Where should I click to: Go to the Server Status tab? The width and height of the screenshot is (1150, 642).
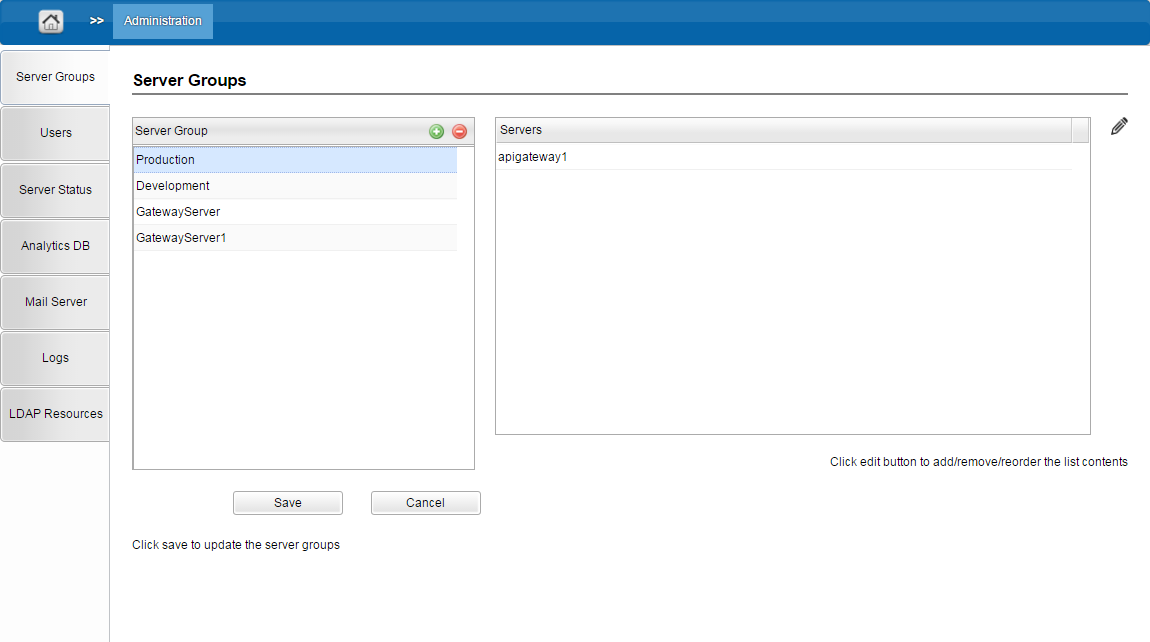click(55, 190)
